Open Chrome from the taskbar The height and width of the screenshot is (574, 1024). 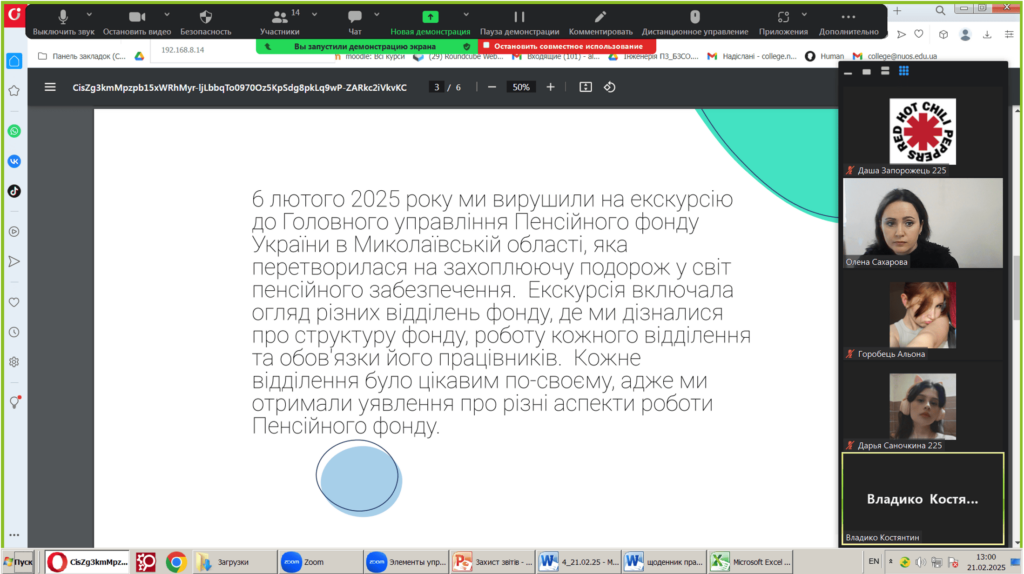[x=176, y=562]
